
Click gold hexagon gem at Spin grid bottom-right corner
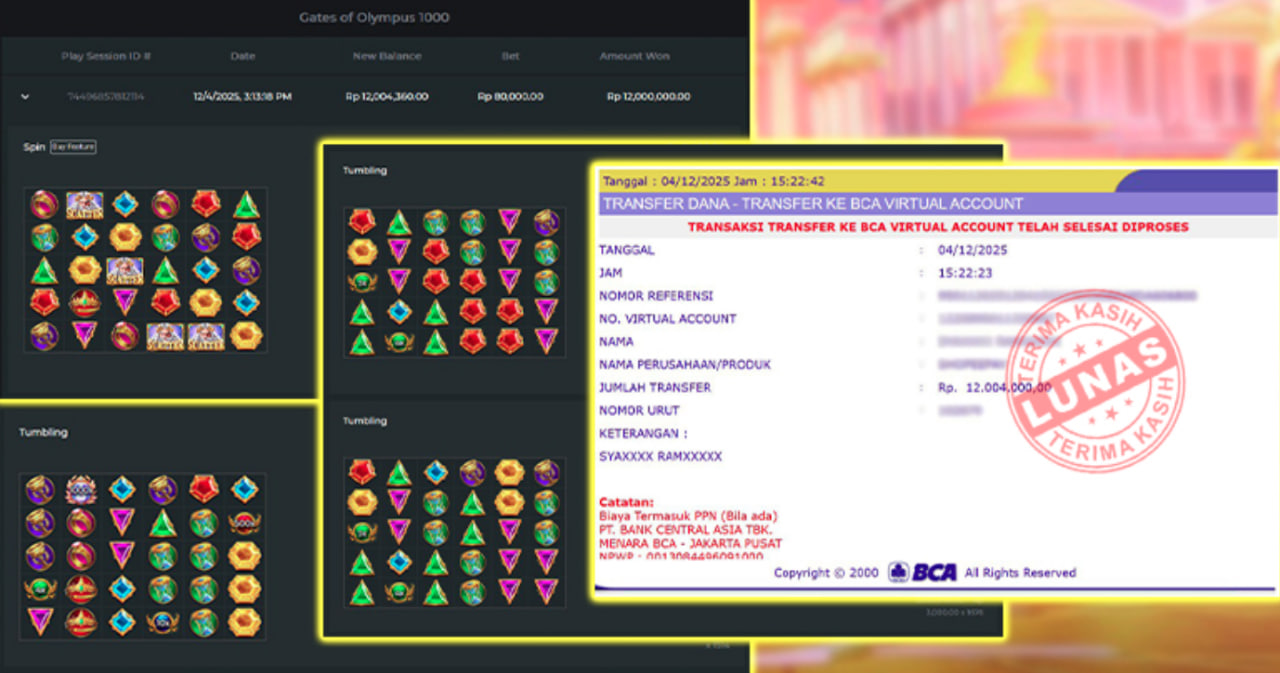point(246,335)
